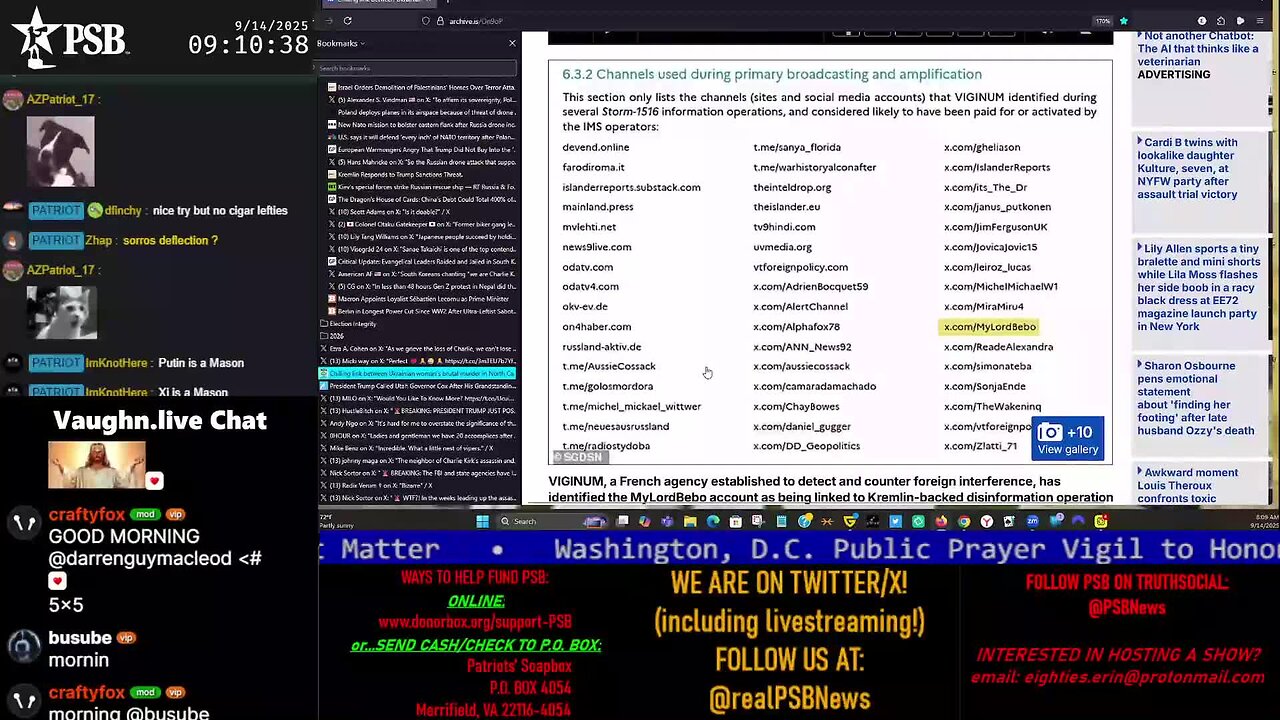This screenshot has width=1280, height=720.
Task: Click theinteldrop.org in the list
Action: pos(792,187)
